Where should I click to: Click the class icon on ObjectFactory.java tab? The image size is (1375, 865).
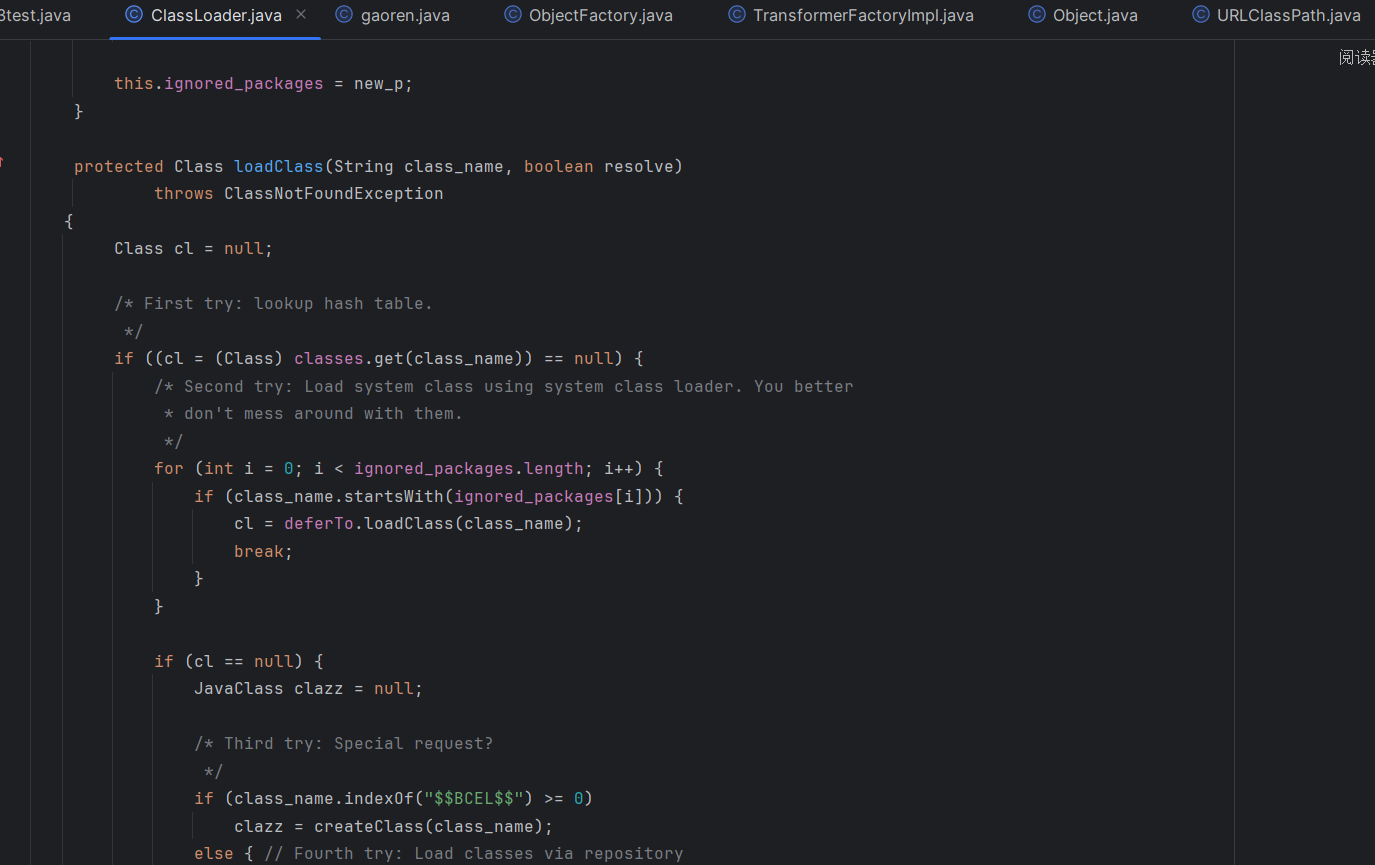coord(513,15)
